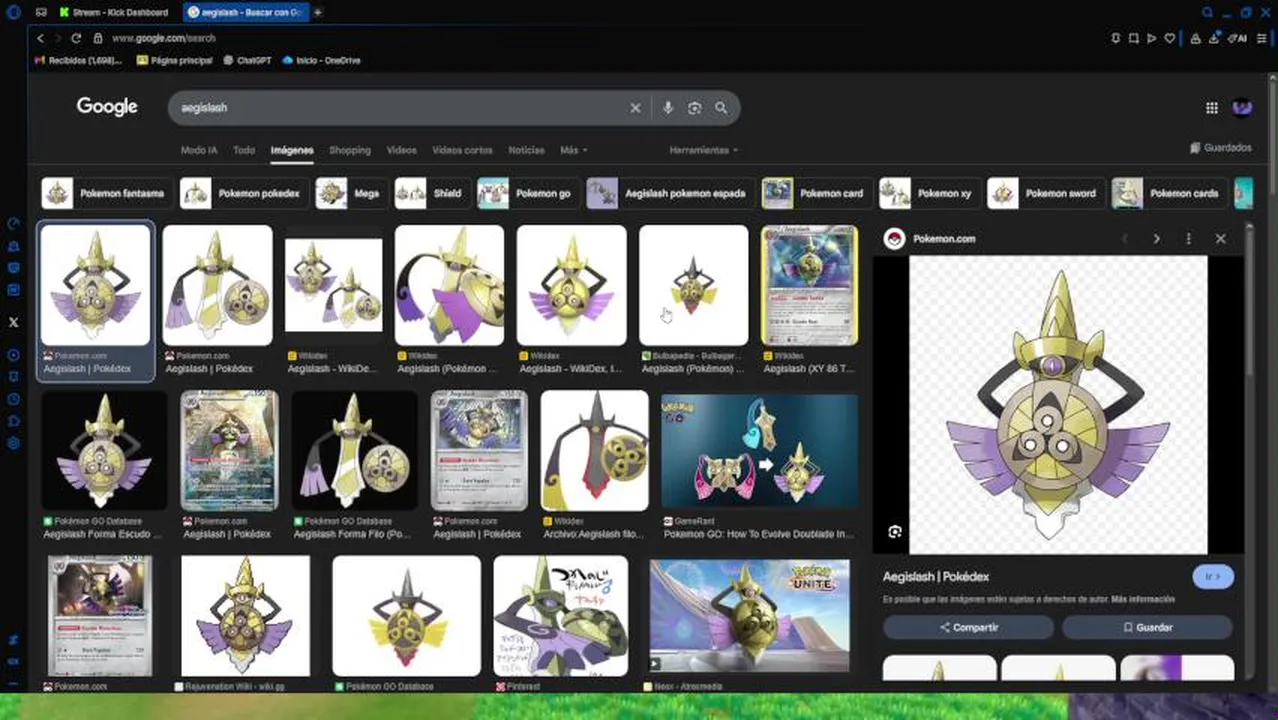Open GameRant Doublade evolve thumbnail
The height and width of the screenshot is (720, 1278).
760,451
